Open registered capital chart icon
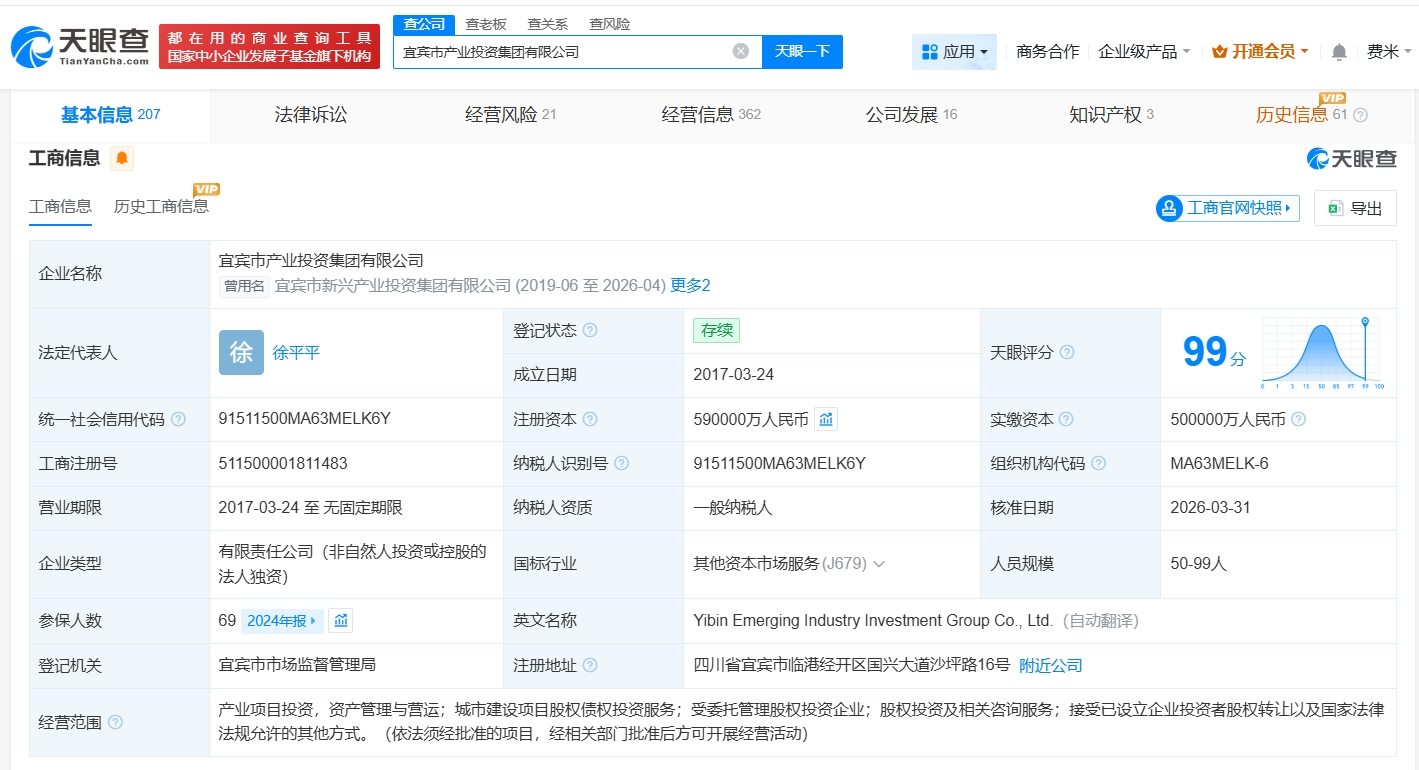The width and height of the screenshot is (1419, 770). point(826,420)
